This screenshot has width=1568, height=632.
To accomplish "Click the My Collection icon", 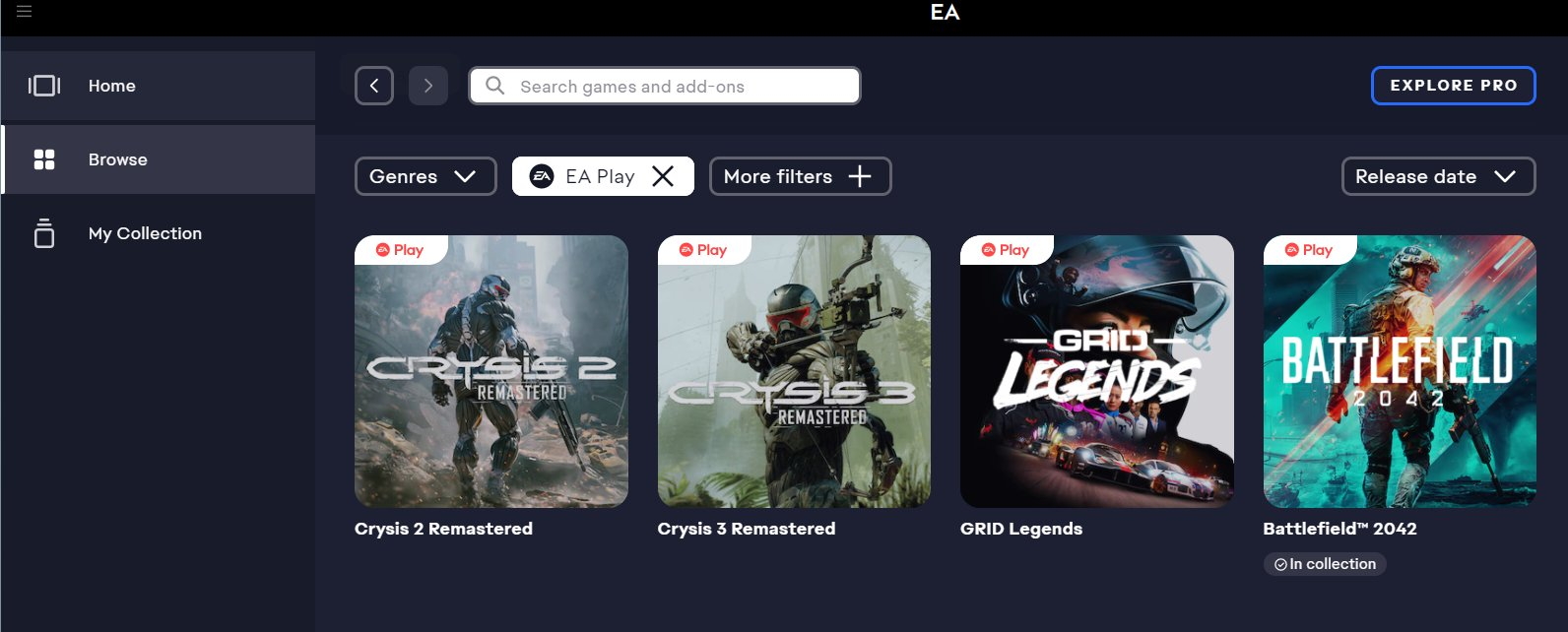I will pos(44,233).
